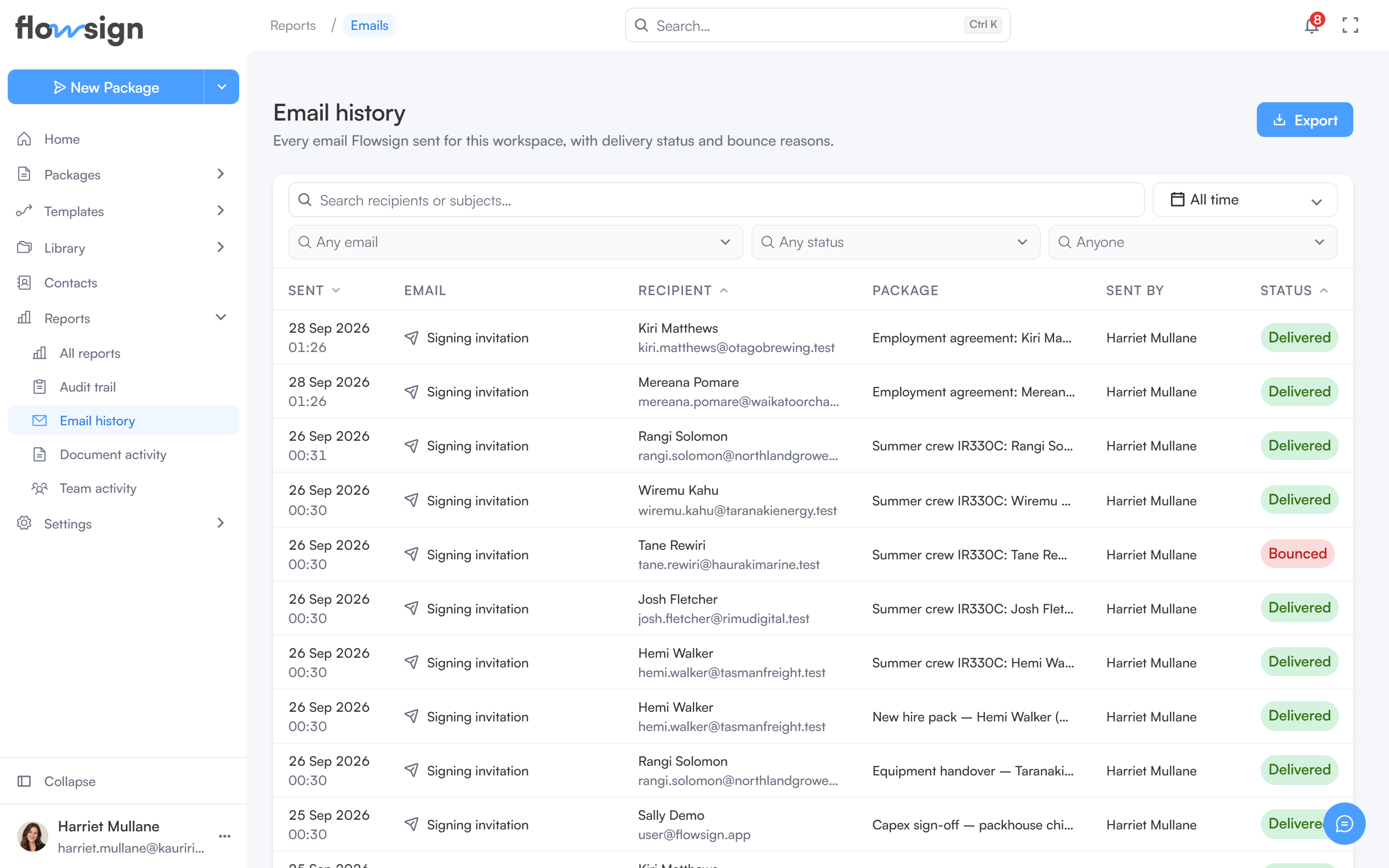1389x868 pixels.
Task: Expand the Settings submenu chevron
Action: [x=220, y=523]
